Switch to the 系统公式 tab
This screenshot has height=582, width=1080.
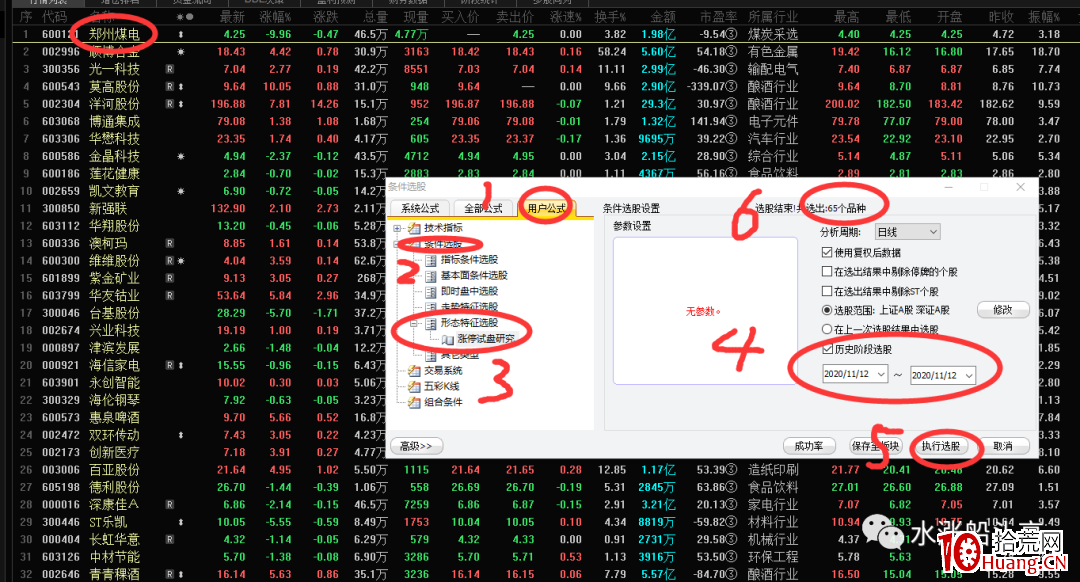pyautogui.click(x=420, y=209)
